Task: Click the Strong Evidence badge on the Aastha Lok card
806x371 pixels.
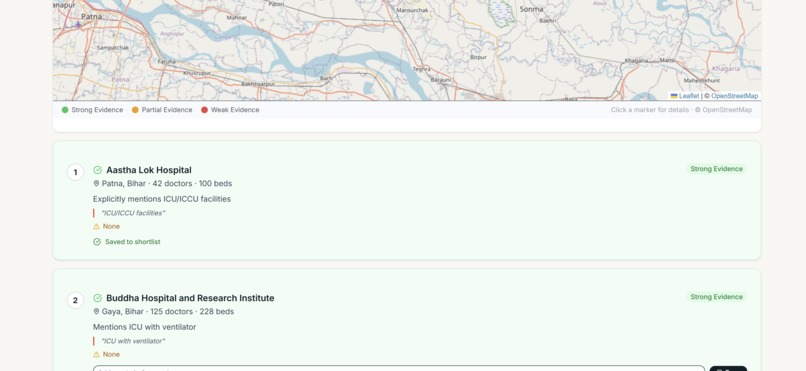Action: tap(717, 169)
